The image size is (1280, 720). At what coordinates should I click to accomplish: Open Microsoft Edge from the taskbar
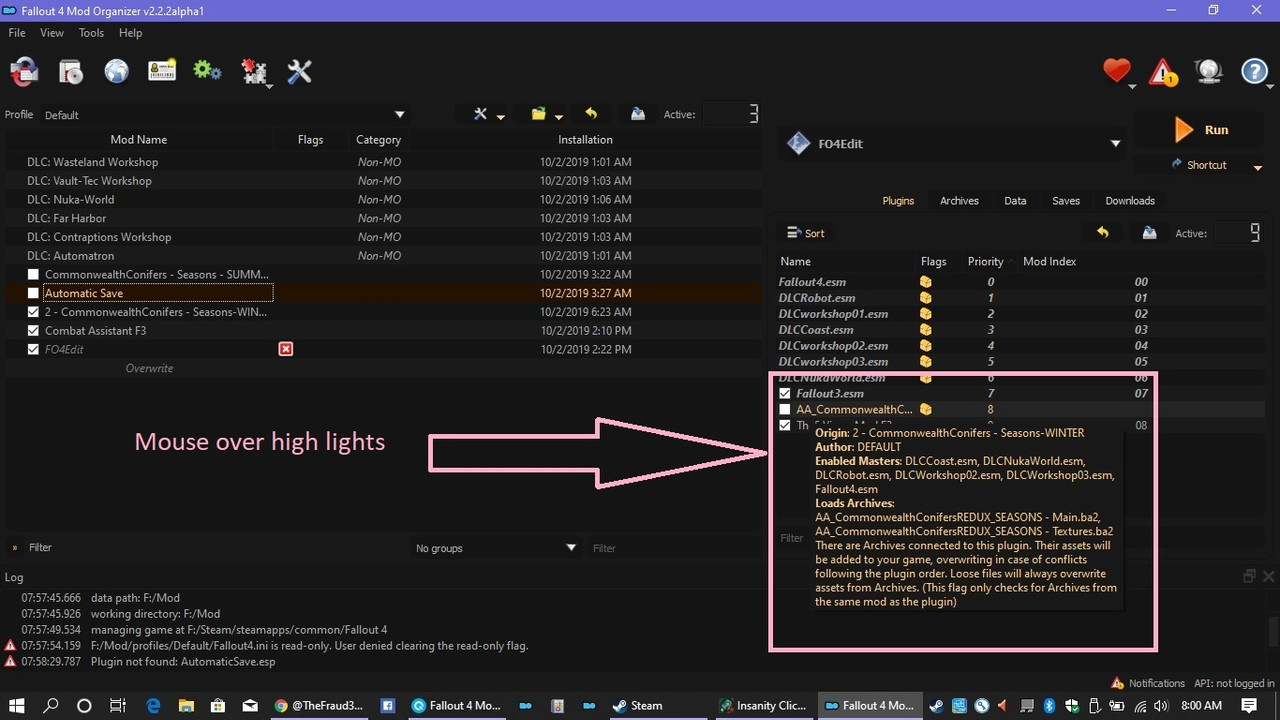(154, 705)
